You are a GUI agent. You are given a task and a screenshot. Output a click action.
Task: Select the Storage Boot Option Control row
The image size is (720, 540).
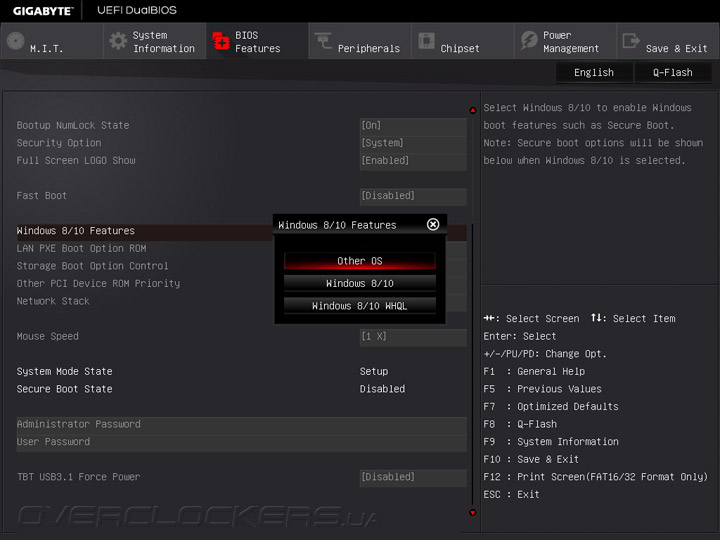[x=145, y=266]
